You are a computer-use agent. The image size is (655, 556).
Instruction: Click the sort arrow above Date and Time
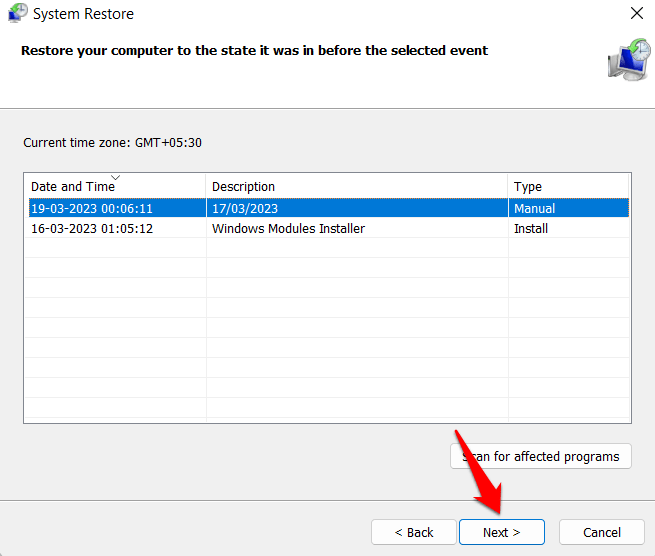click(x=115, y=177)
